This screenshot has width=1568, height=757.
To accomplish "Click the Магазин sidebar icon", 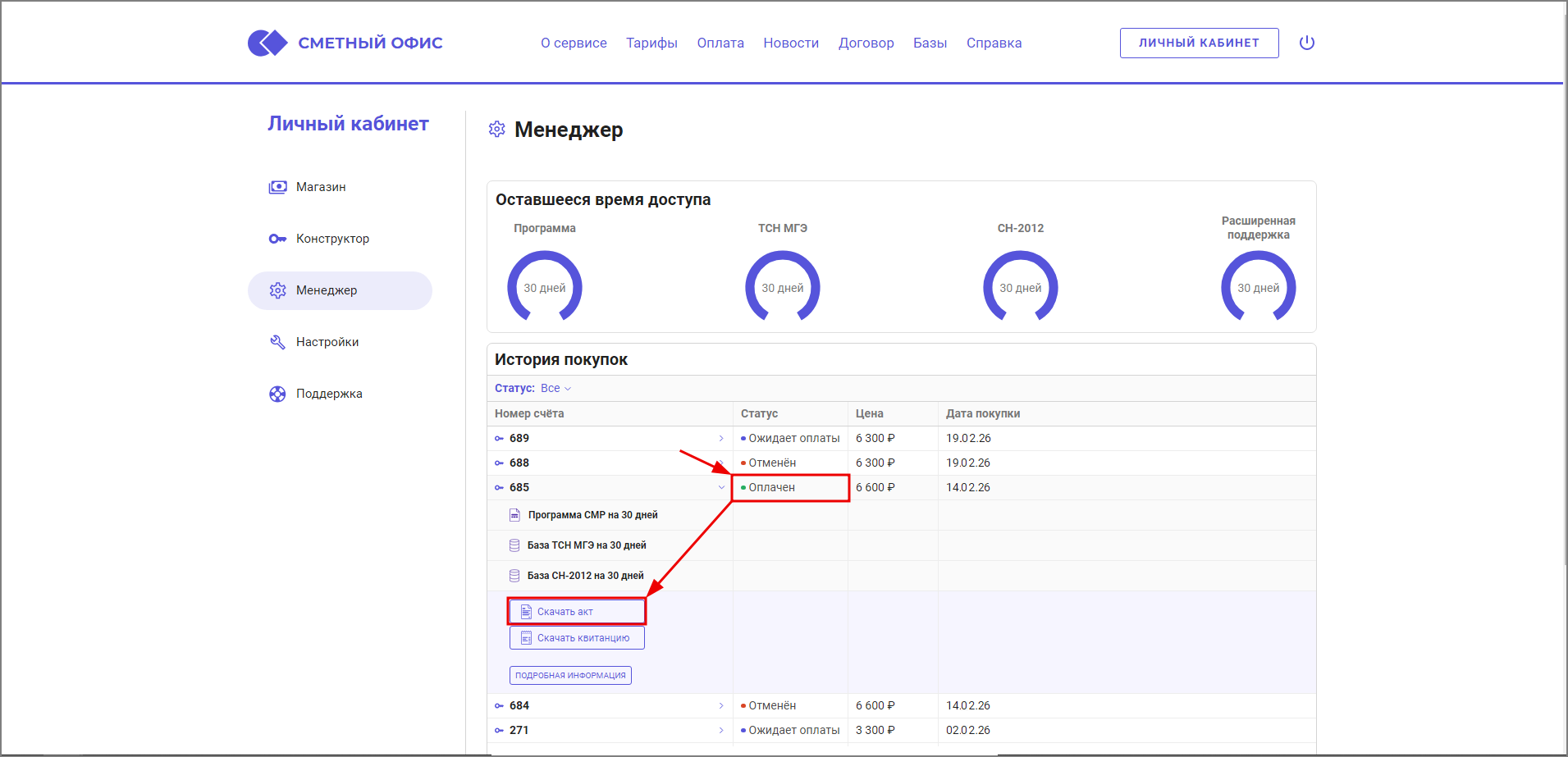I will 278,187.
